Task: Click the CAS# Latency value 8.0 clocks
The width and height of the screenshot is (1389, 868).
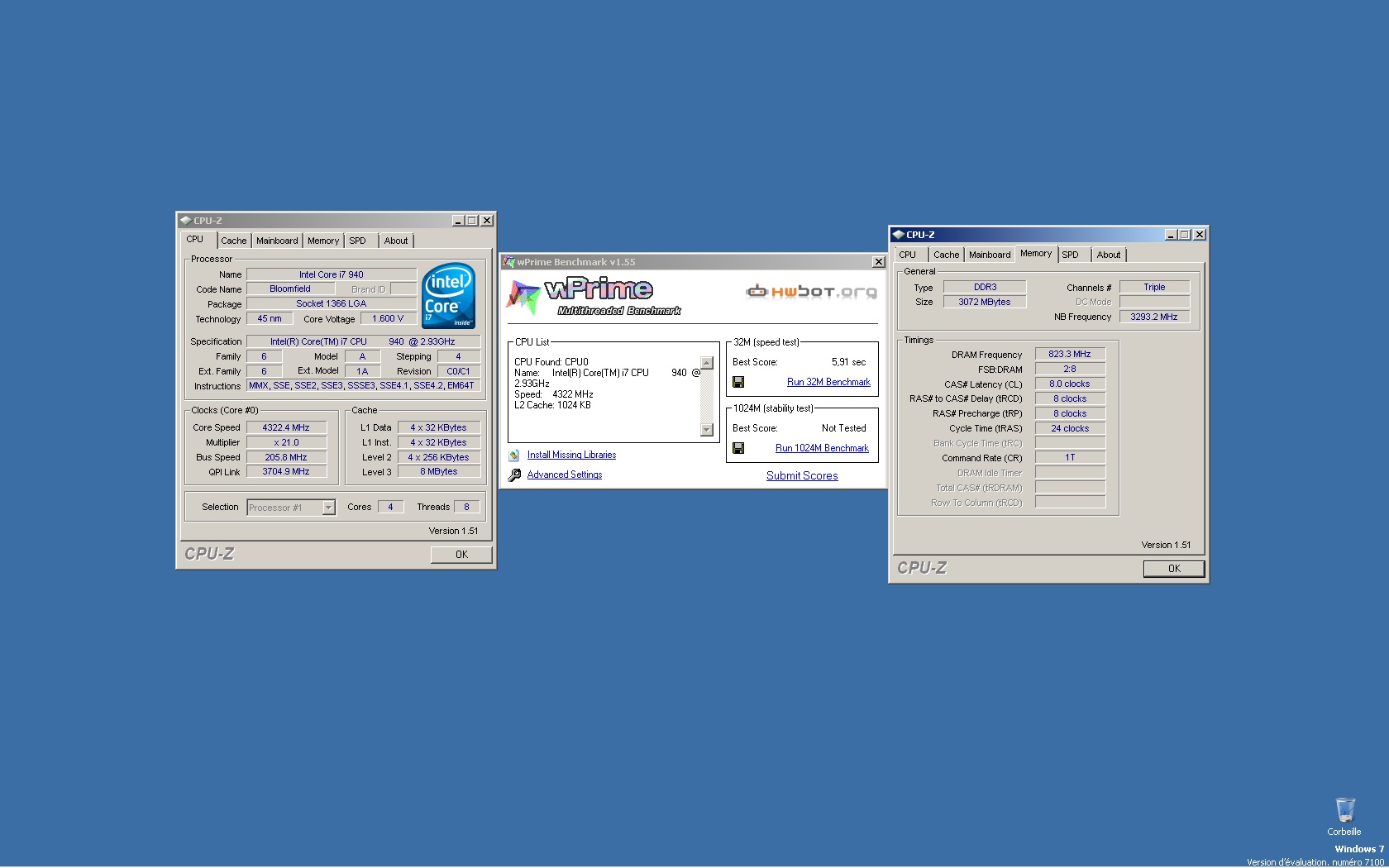Action: pos(1070,384)
